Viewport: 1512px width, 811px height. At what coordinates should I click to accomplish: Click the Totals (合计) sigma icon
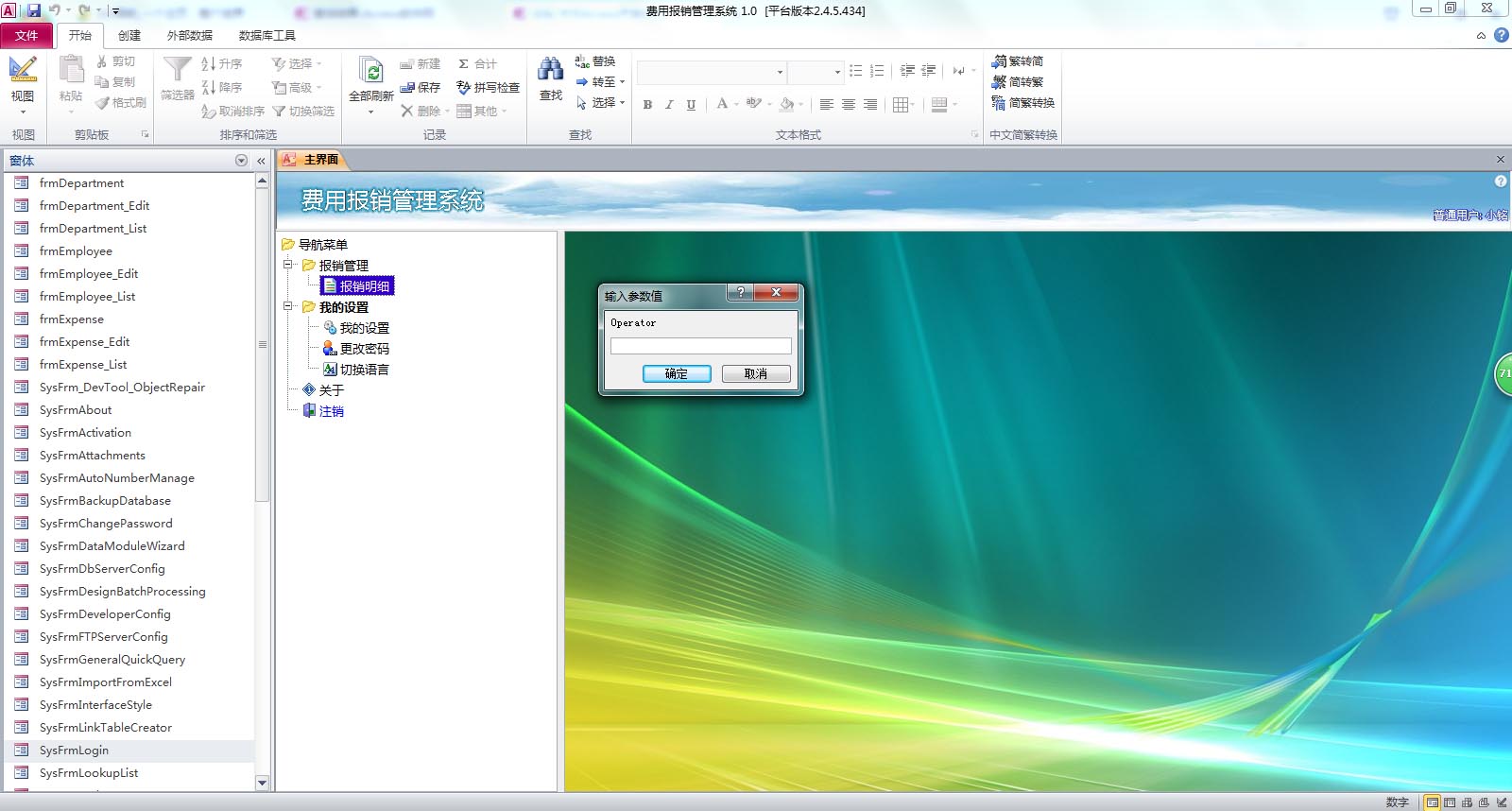[x=463, y=63]
